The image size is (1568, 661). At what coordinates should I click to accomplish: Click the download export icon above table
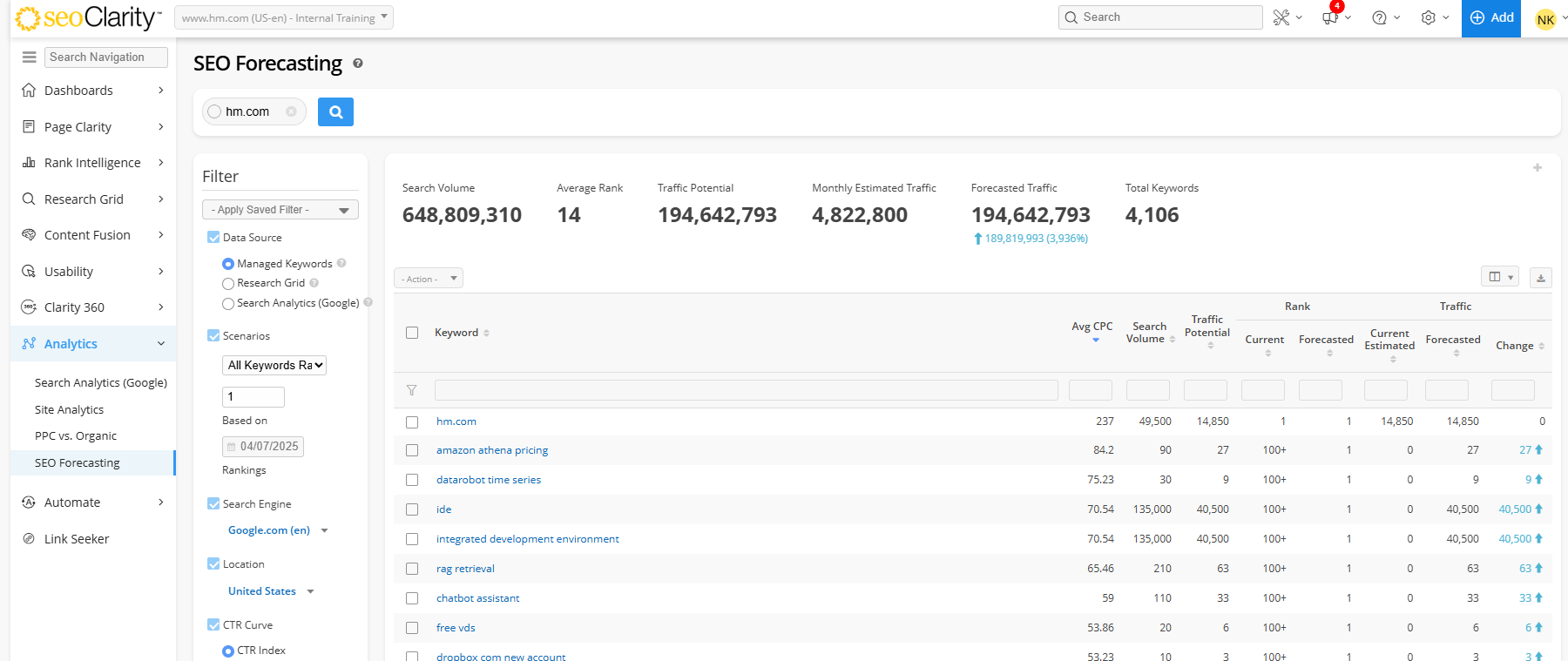[1540, 278]
